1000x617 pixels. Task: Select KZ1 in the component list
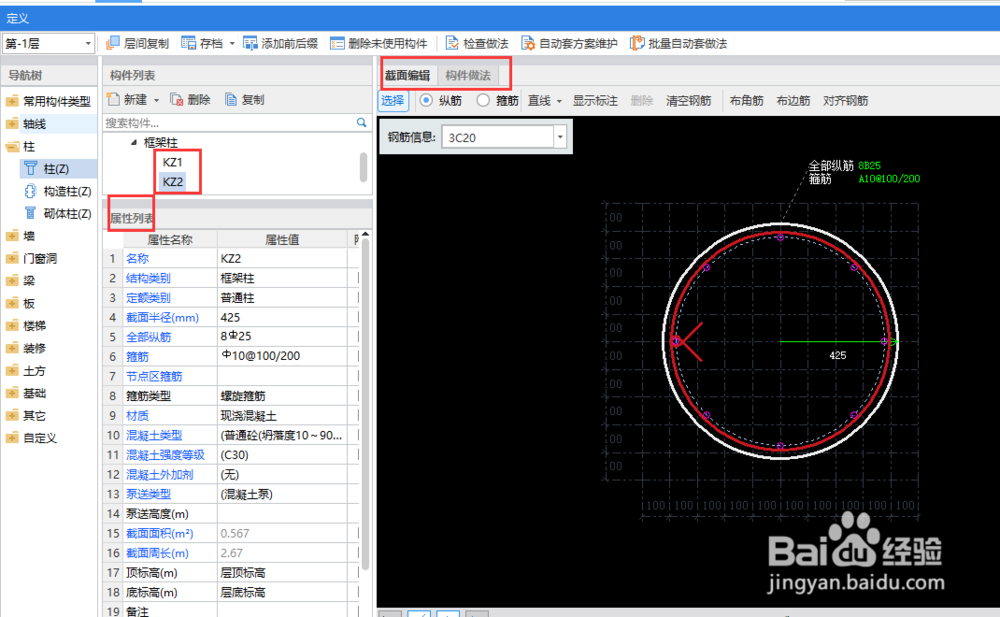173,162
